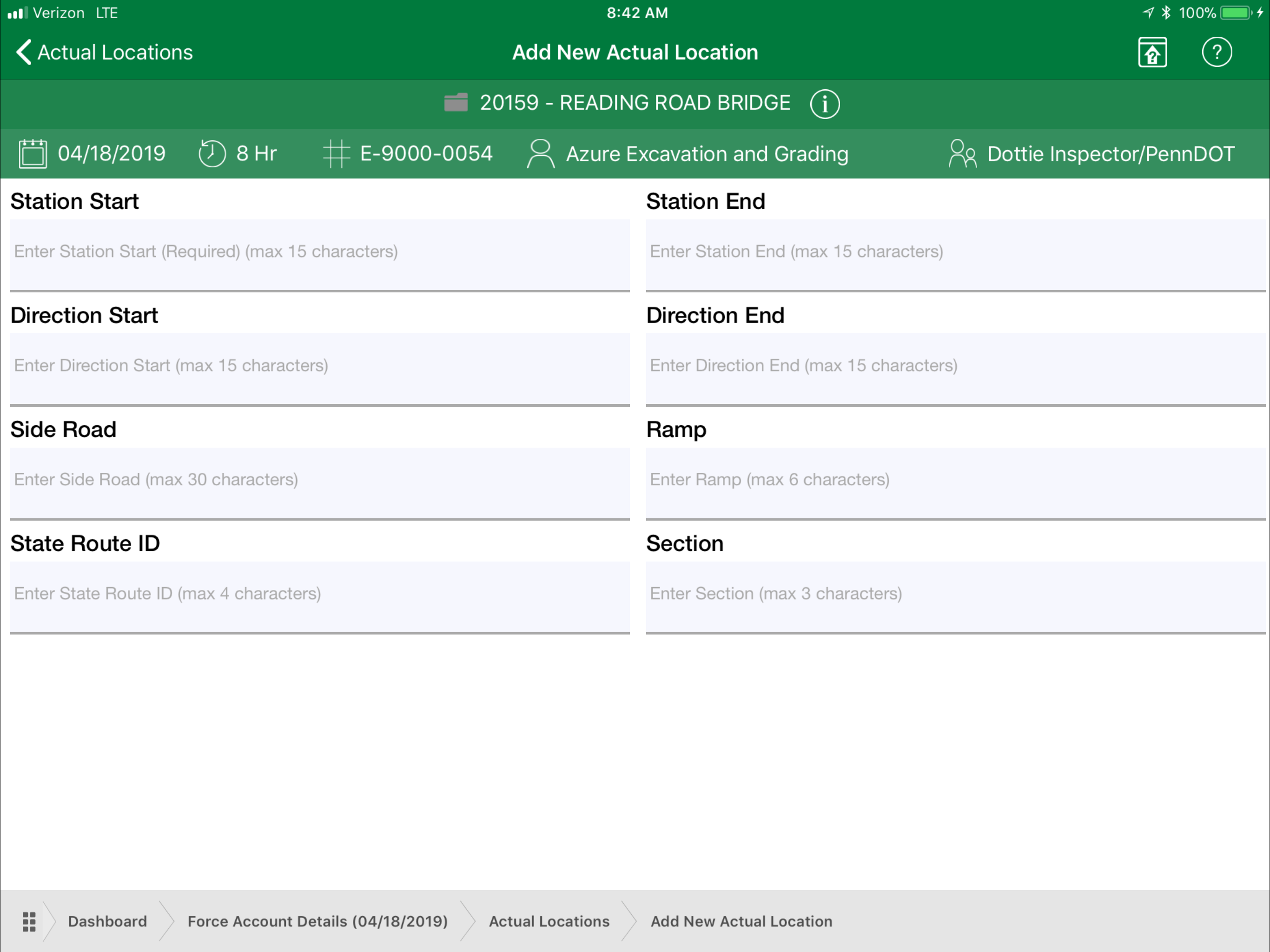Open the bottom grid menu icon
Screen dimensions: 1270x952
[29, 921]
